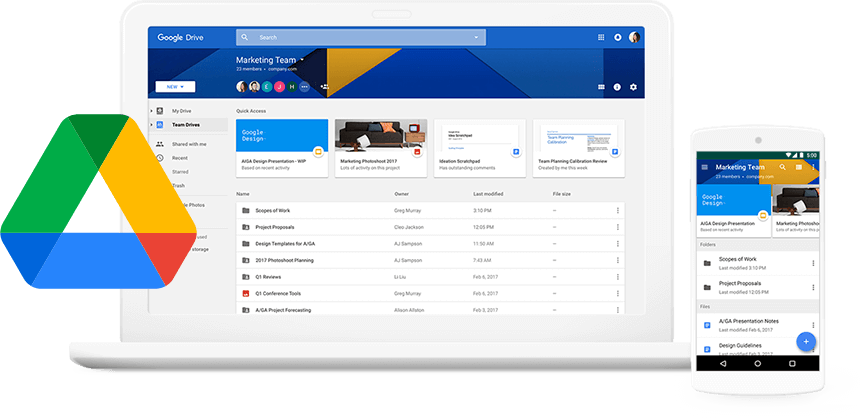Viewport: 860px width, 418px height.
Task: Tap Android back button on phone
Action: click(x=723, y=363)
